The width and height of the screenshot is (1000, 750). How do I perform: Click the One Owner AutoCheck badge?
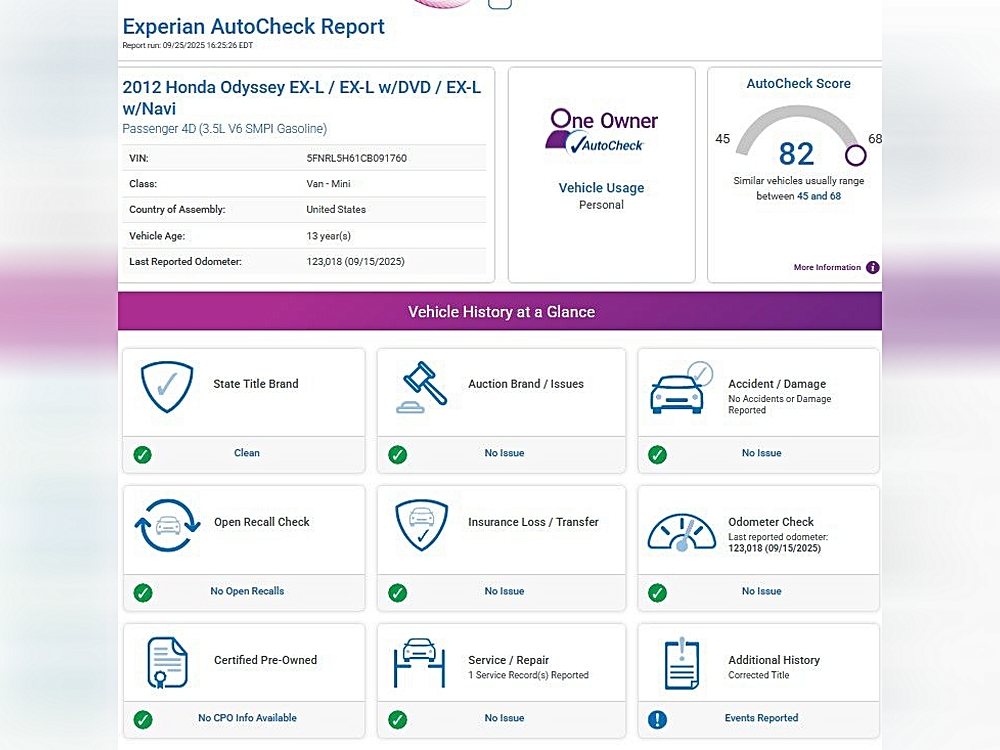pyautogui.click(x=602, y=132)
